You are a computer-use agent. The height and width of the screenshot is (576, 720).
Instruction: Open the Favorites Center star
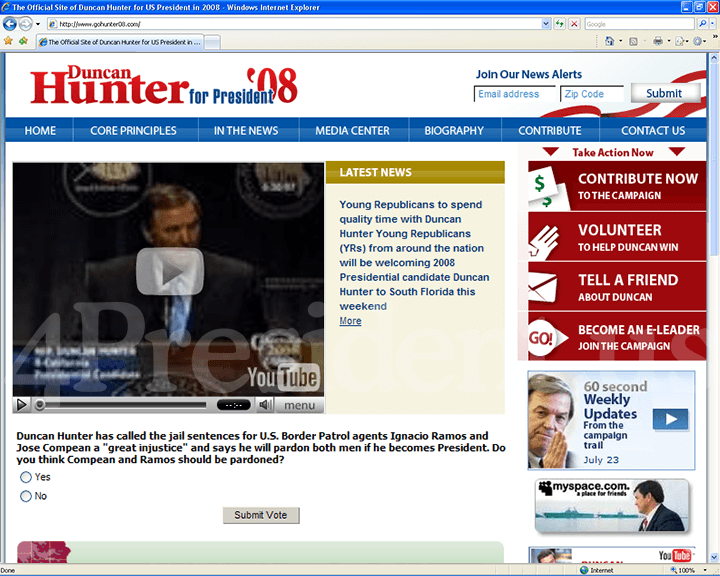(8, 41)
